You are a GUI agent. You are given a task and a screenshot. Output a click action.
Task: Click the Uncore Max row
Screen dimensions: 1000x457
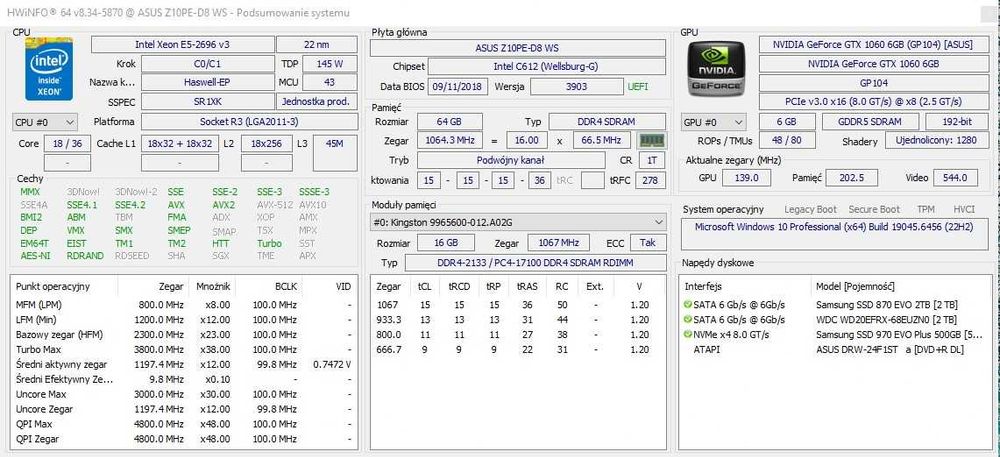[x=184, y=394]
